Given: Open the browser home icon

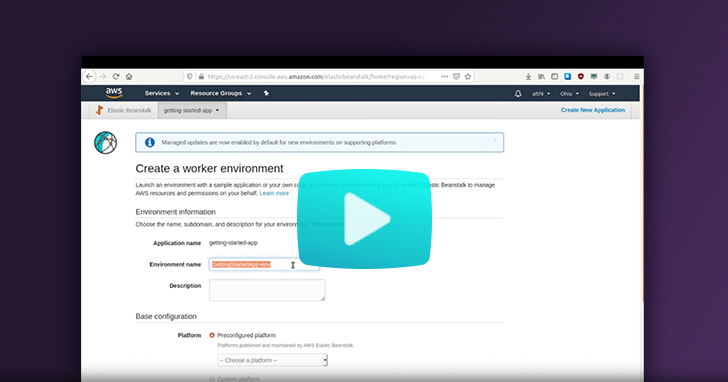Looking at the screenshot, I should (129, 77).
